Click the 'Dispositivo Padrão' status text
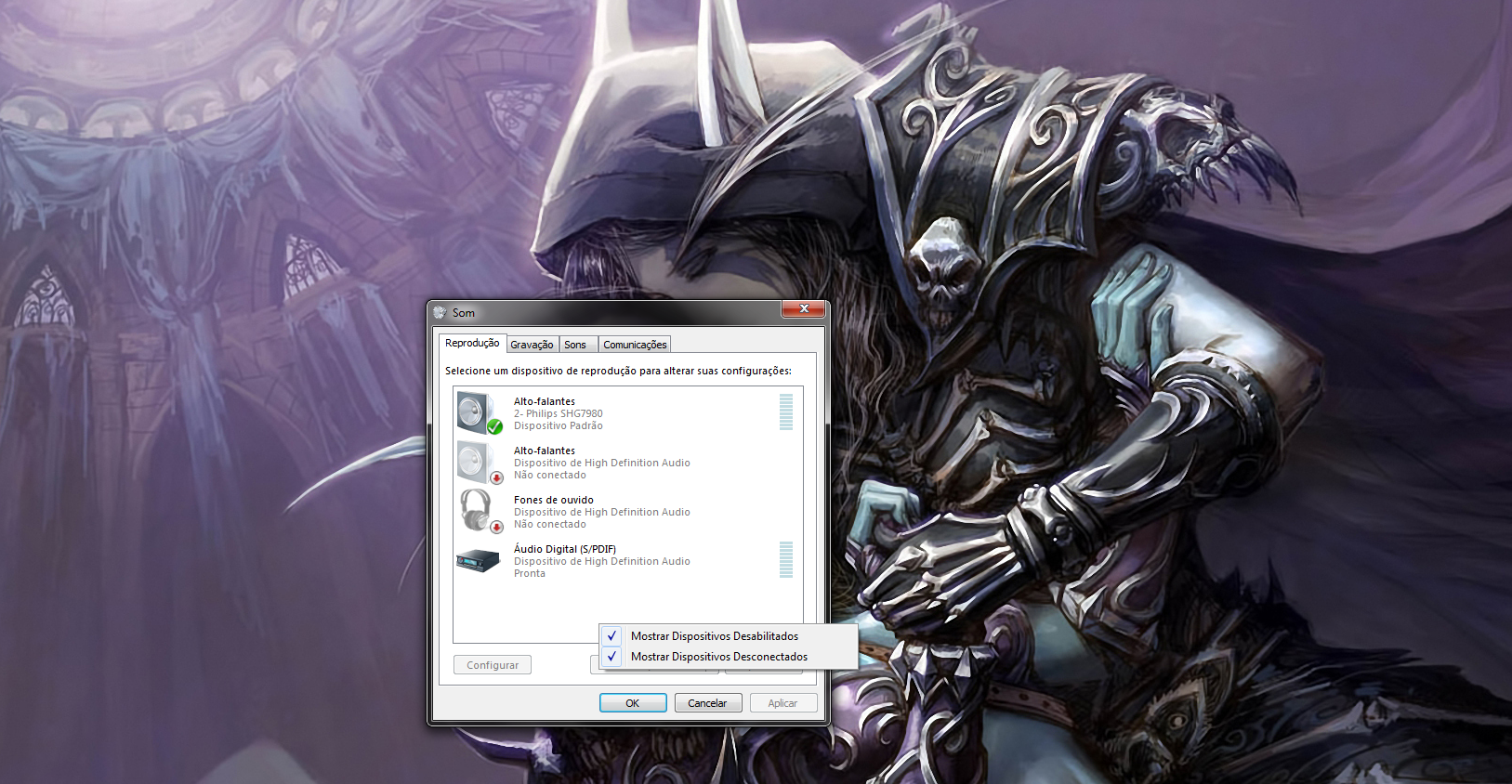Screen dimensions: 1512x784 click(559, 425)
